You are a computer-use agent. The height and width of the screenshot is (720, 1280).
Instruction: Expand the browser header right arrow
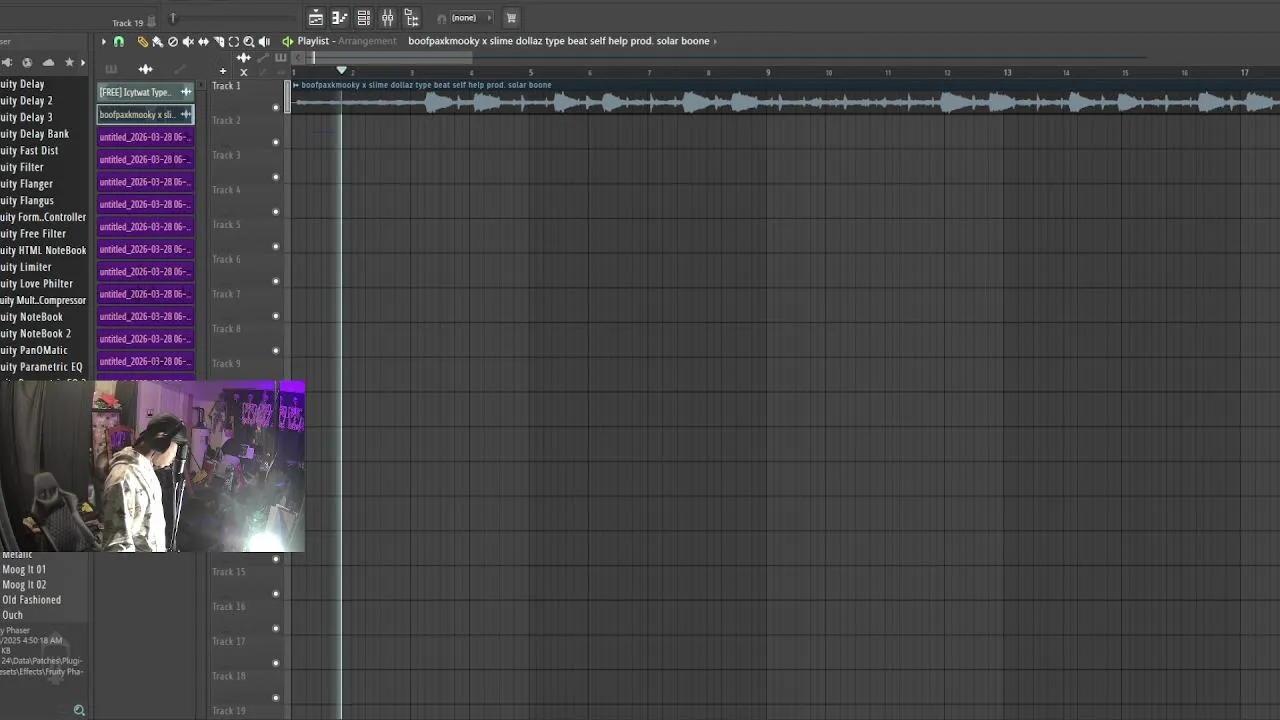[83, 63]
